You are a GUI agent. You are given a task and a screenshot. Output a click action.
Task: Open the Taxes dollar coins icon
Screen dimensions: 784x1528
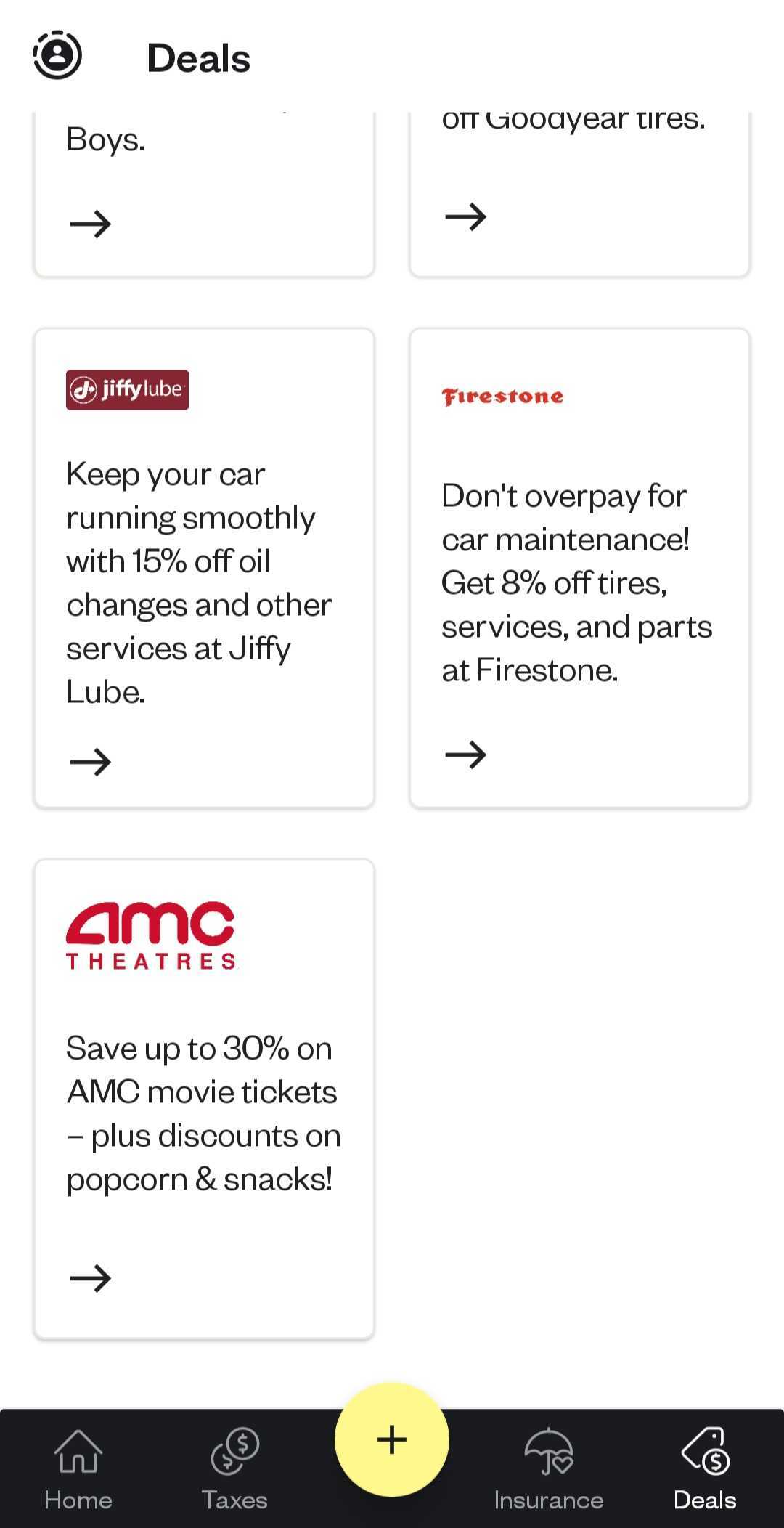tap(234, 1451)
